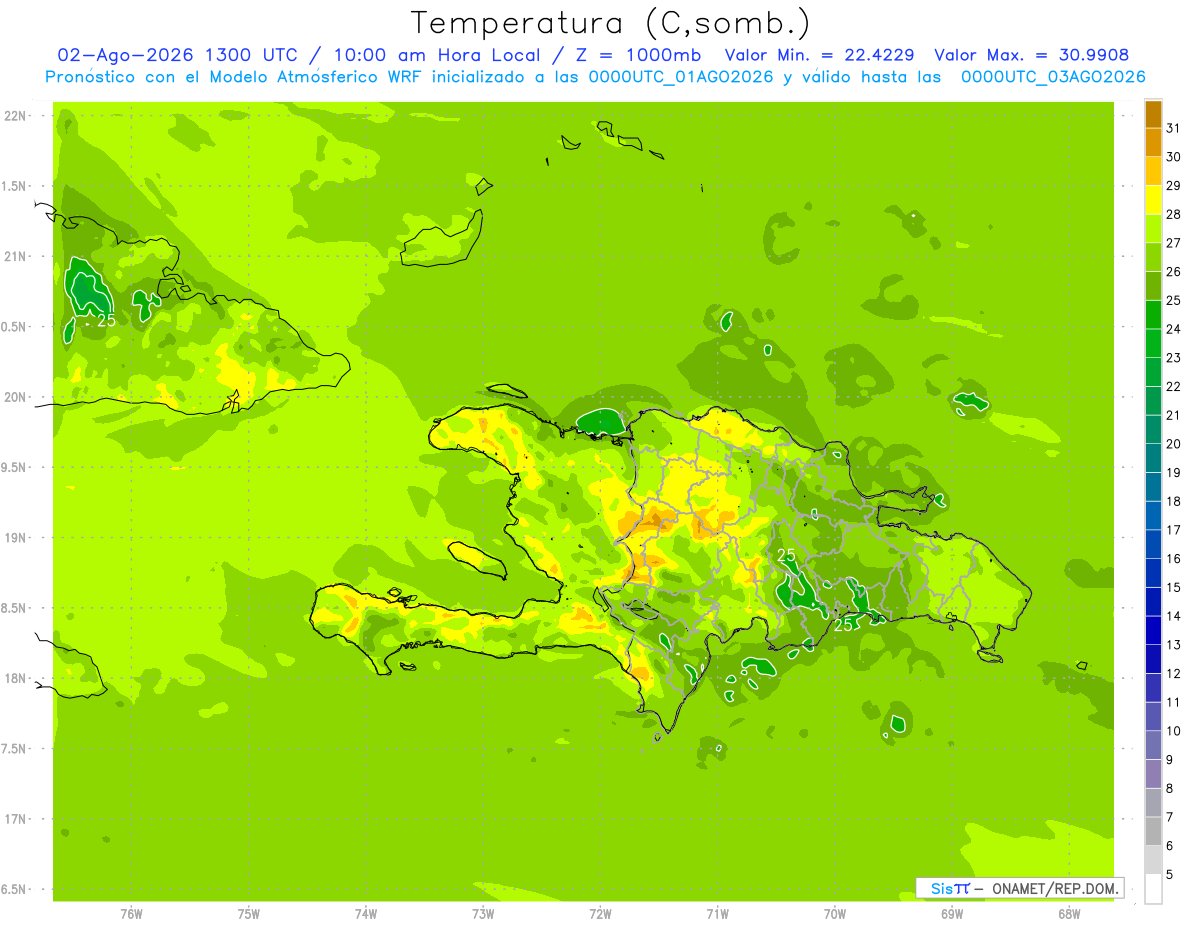Pick the blue legend color between 16 and 17
This screenshot has height=927, width=1200.
click(x=1153, y=544)
